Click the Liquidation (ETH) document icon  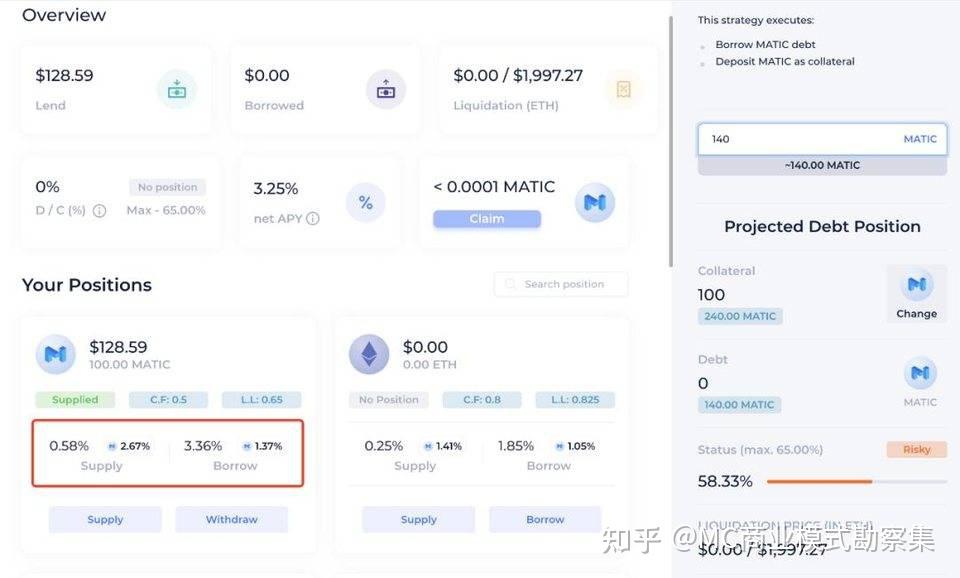(624, 89)
